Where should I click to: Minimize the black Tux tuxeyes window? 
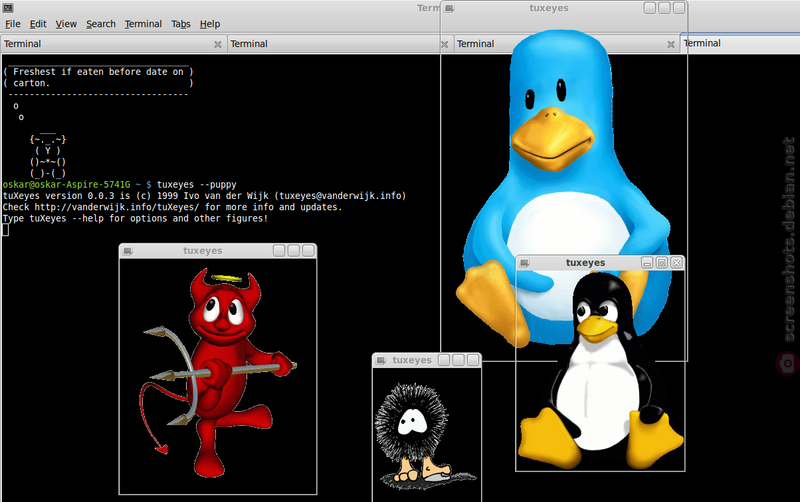pyautogui.click(x=647, y=262)
